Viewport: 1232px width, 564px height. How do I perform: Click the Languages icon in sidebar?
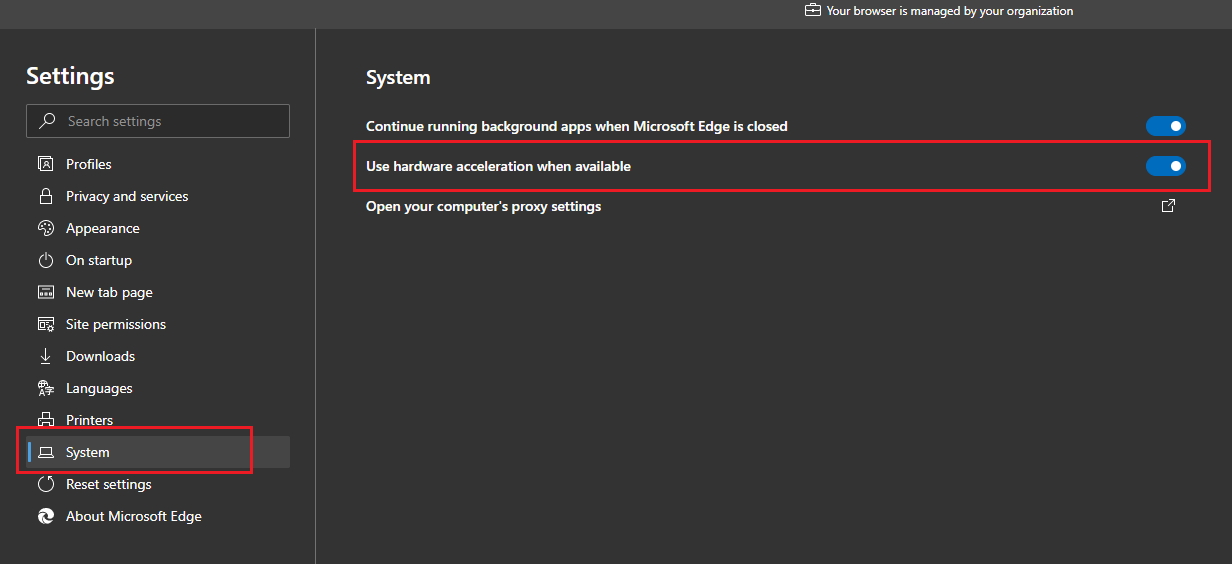45,388
